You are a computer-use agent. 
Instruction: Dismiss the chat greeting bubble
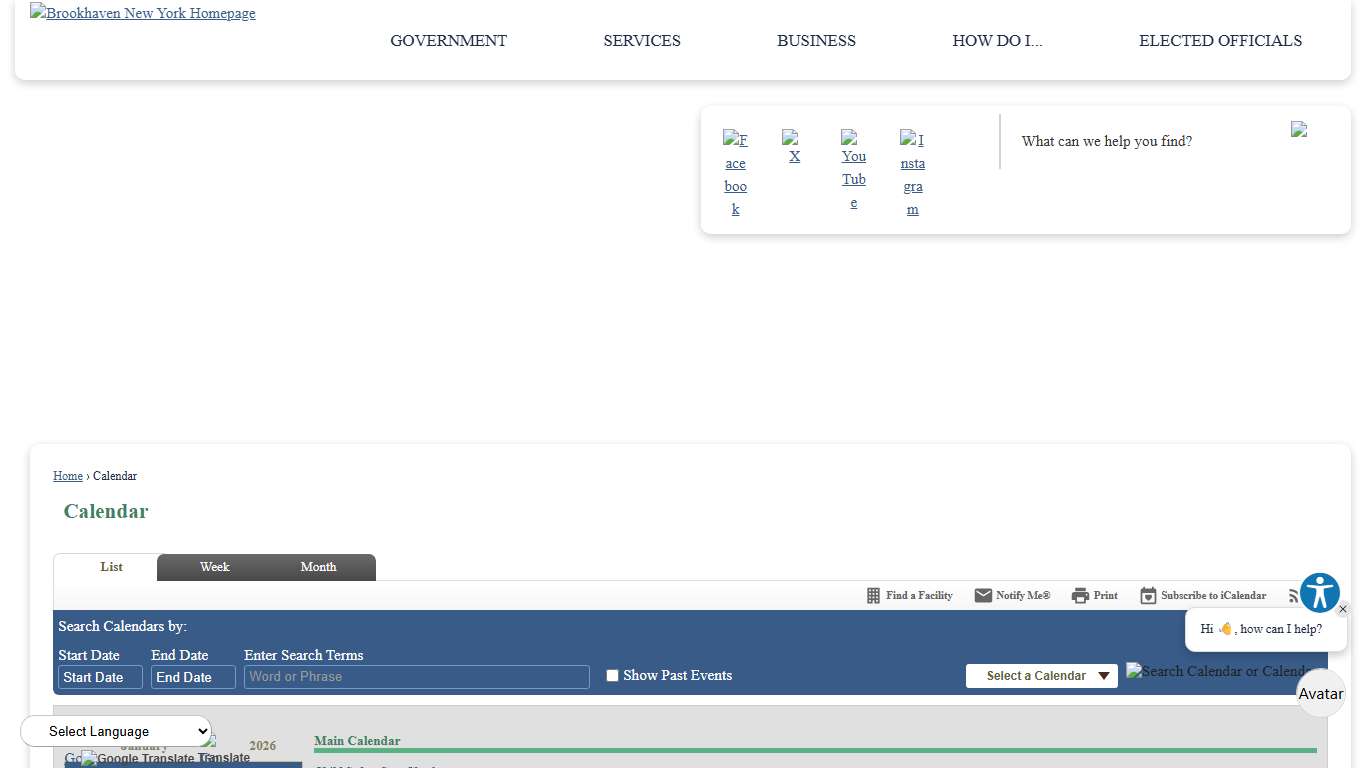pos(1342,609)
